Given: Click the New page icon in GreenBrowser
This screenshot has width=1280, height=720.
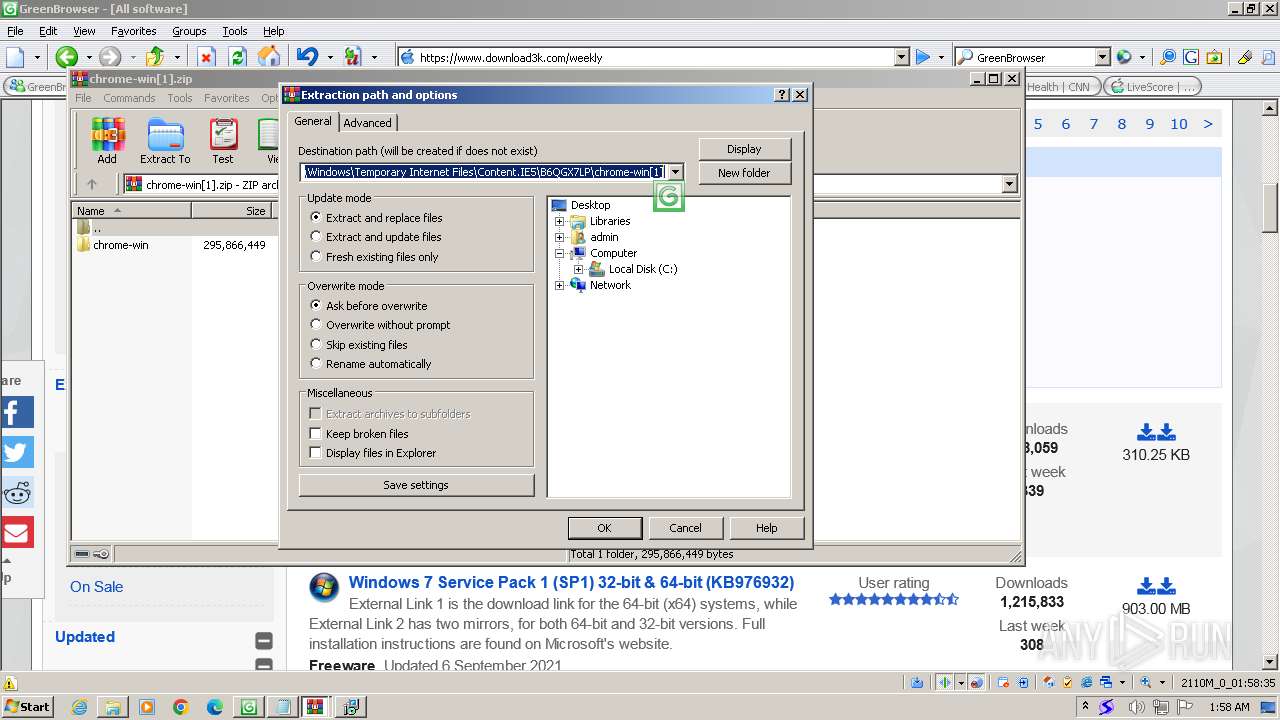Looking at the screenshot, I should point(15,57).
